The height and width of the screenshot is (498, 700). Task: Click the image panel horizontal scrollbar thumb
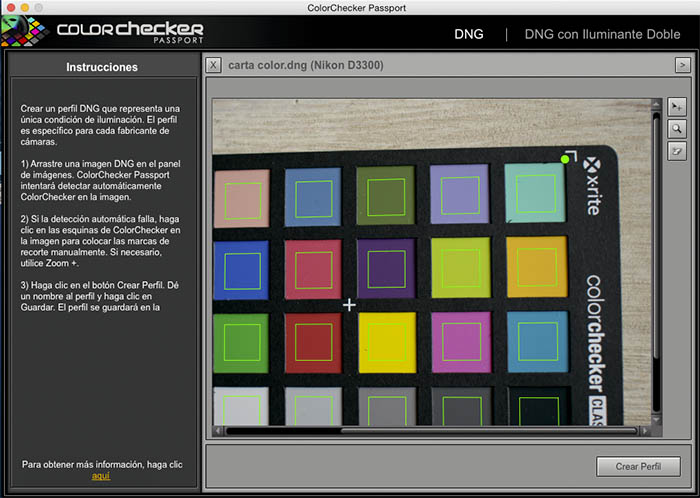(489, 431)
